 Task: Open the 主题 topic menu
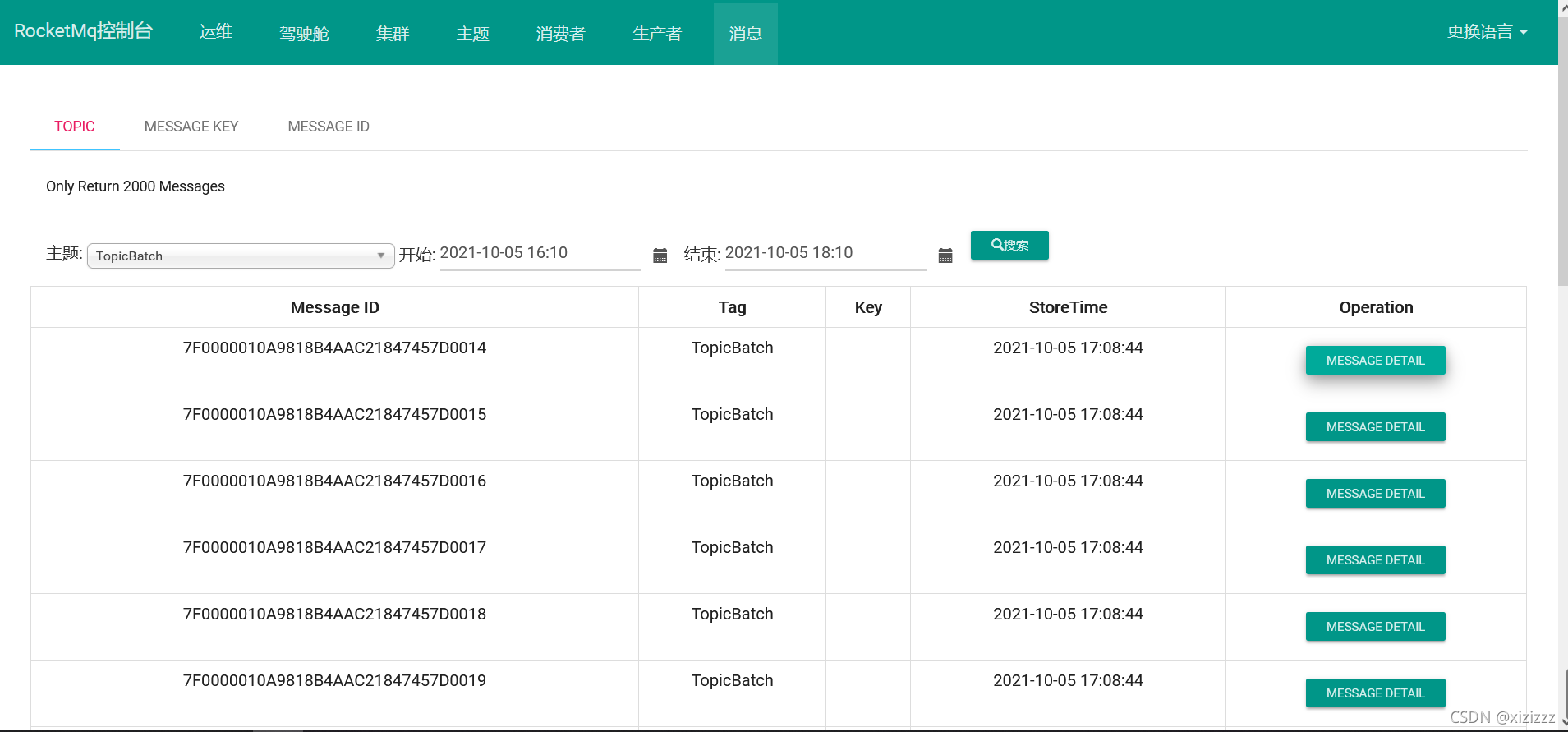click(x=473, y=34)
